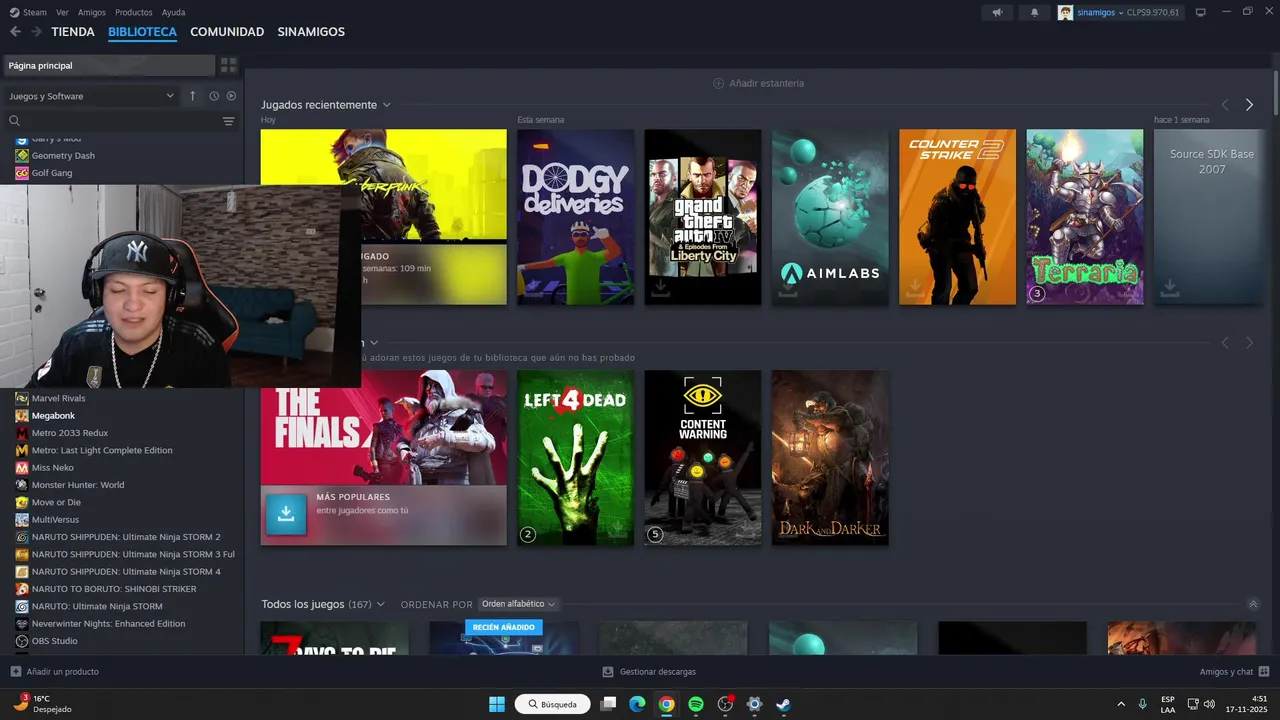Viewport: 1280px width, 720px height.
Task: Select OBS Studio in the sidebar
Action: (54, 641)
